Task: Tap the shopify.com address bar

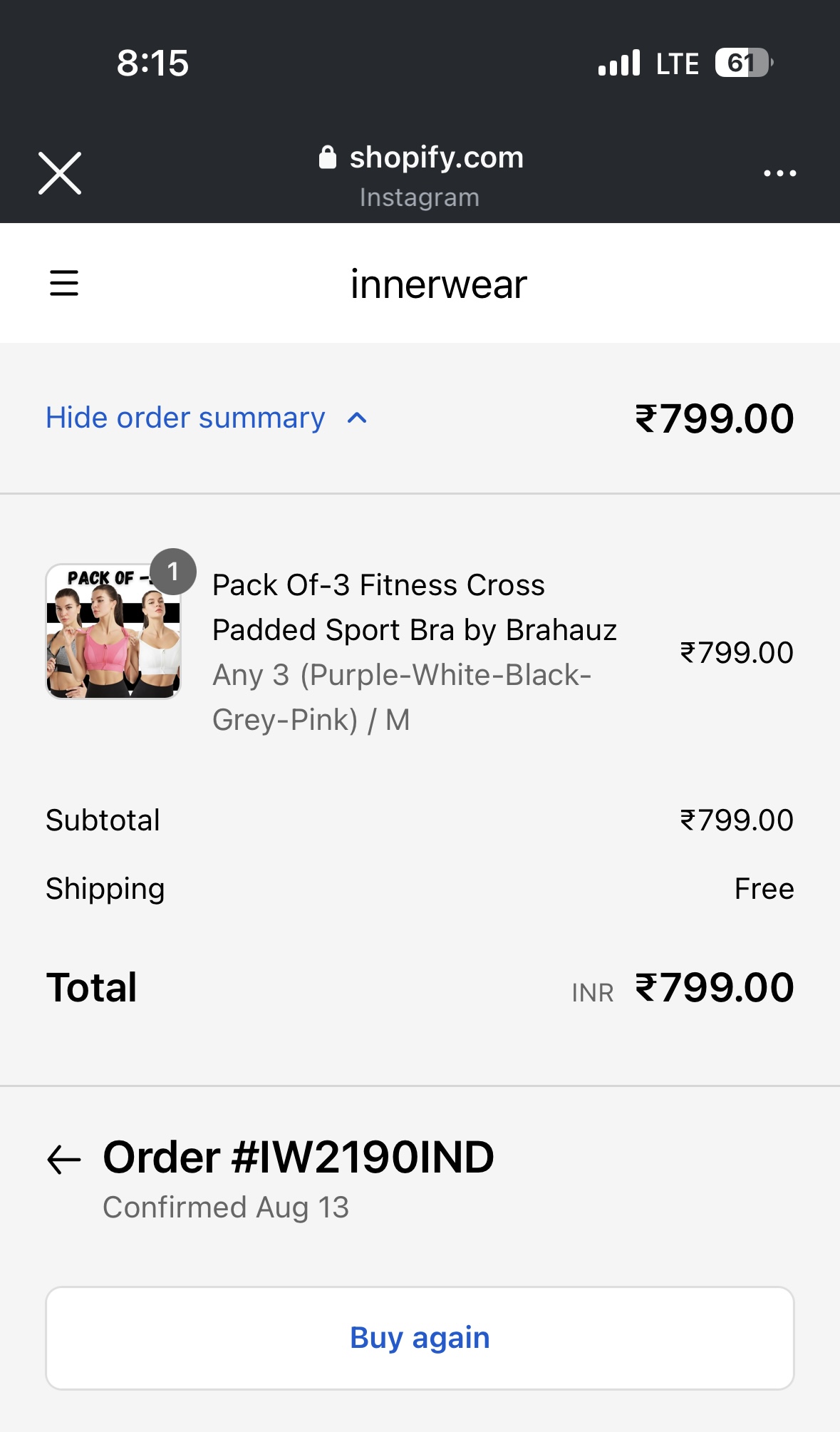Action: coord(436,158)
